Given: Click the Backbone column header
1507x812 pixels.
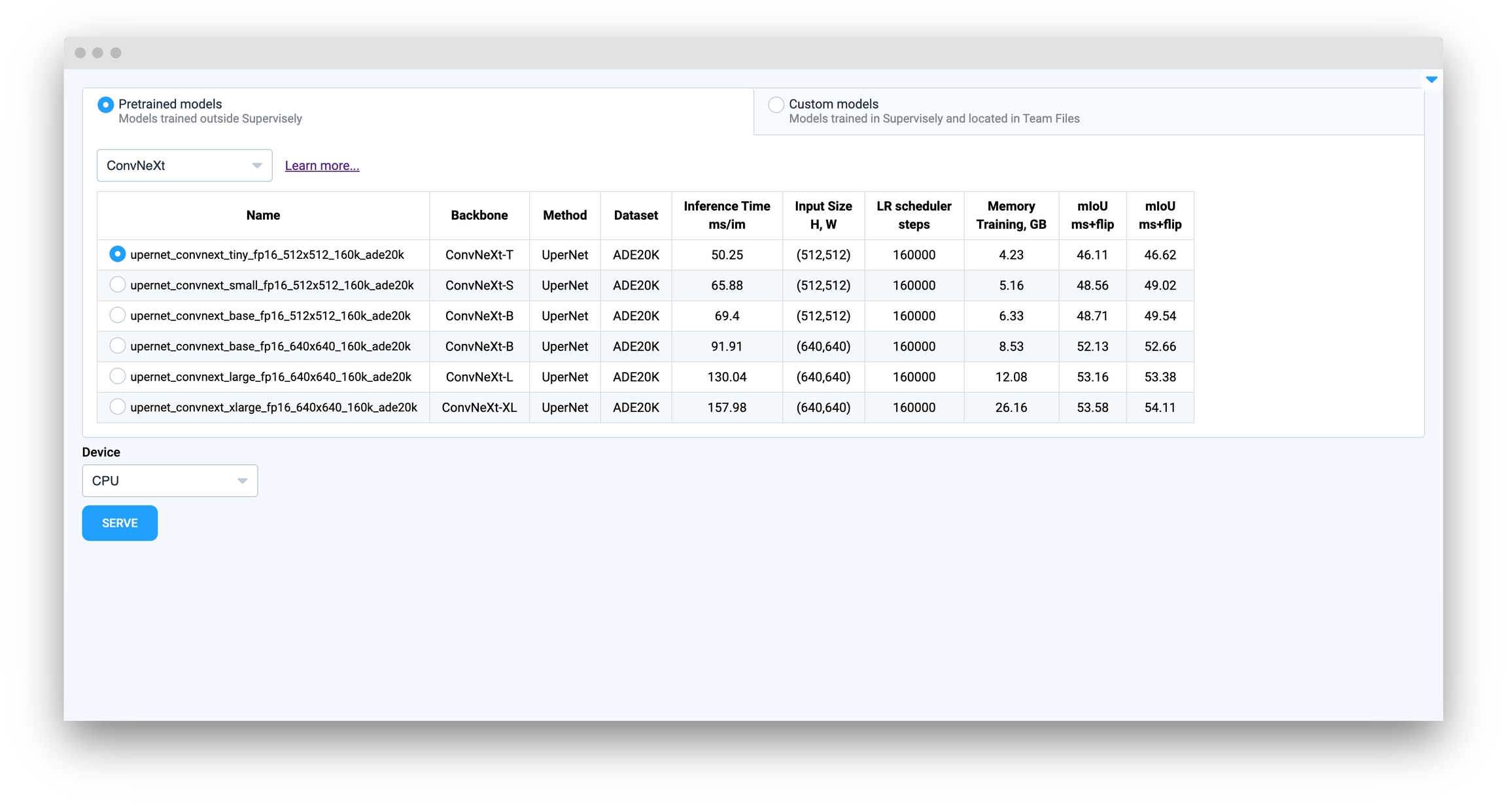Looking at the screenshot, I should coord(479,215).
